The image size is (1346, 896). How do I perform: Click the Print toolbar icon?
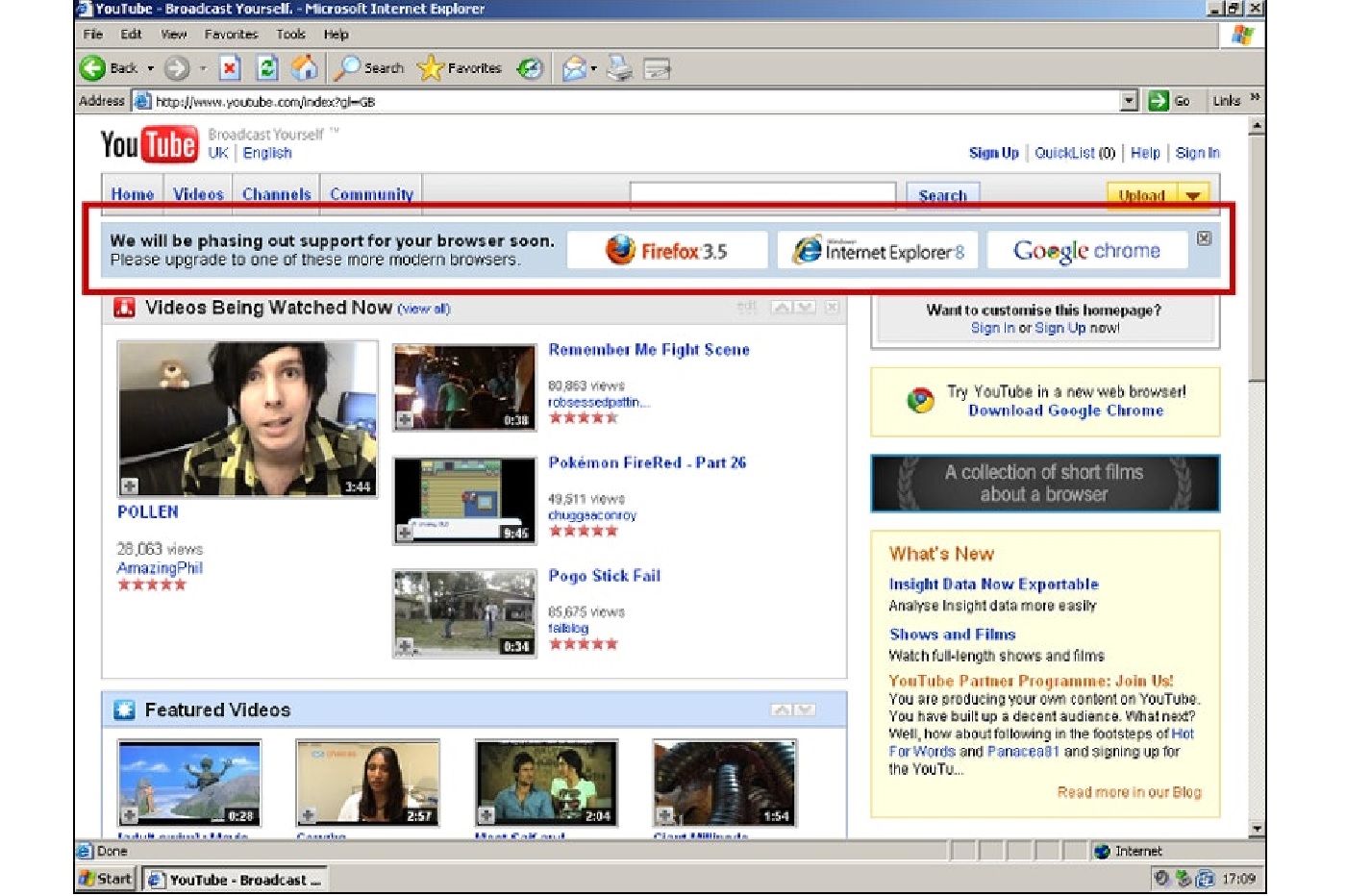[x=620, y=68]
